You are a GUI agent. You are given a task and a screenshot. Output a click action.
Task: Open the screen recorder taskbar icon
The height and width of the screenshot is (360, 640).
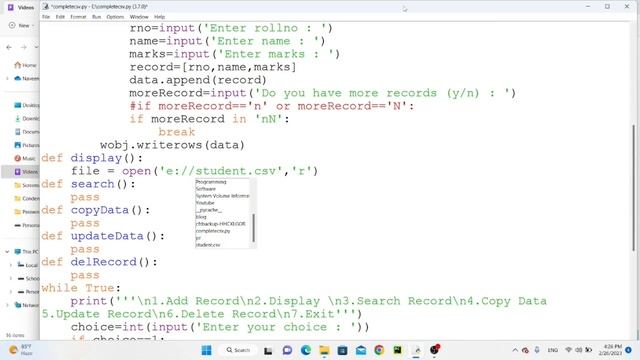coord(435,350)
